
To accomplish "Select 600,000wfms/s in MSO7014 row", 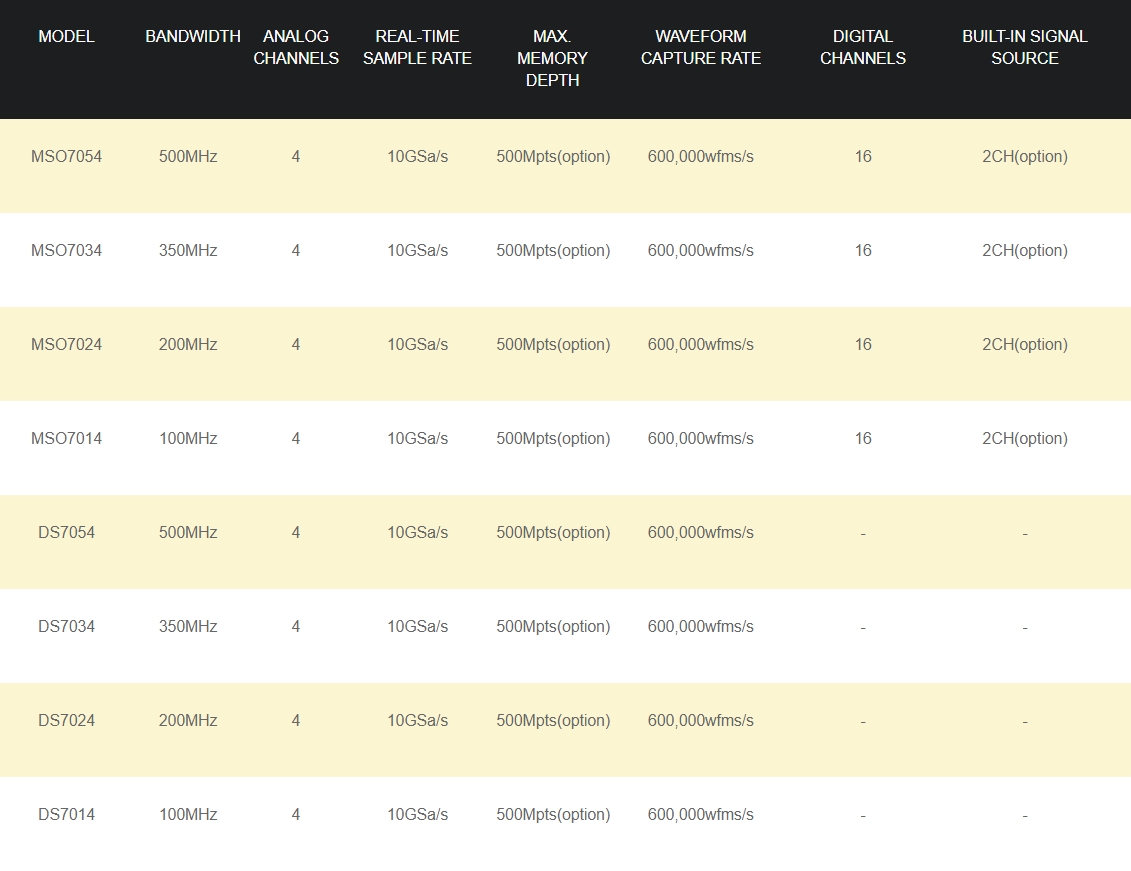I will 700,438.
